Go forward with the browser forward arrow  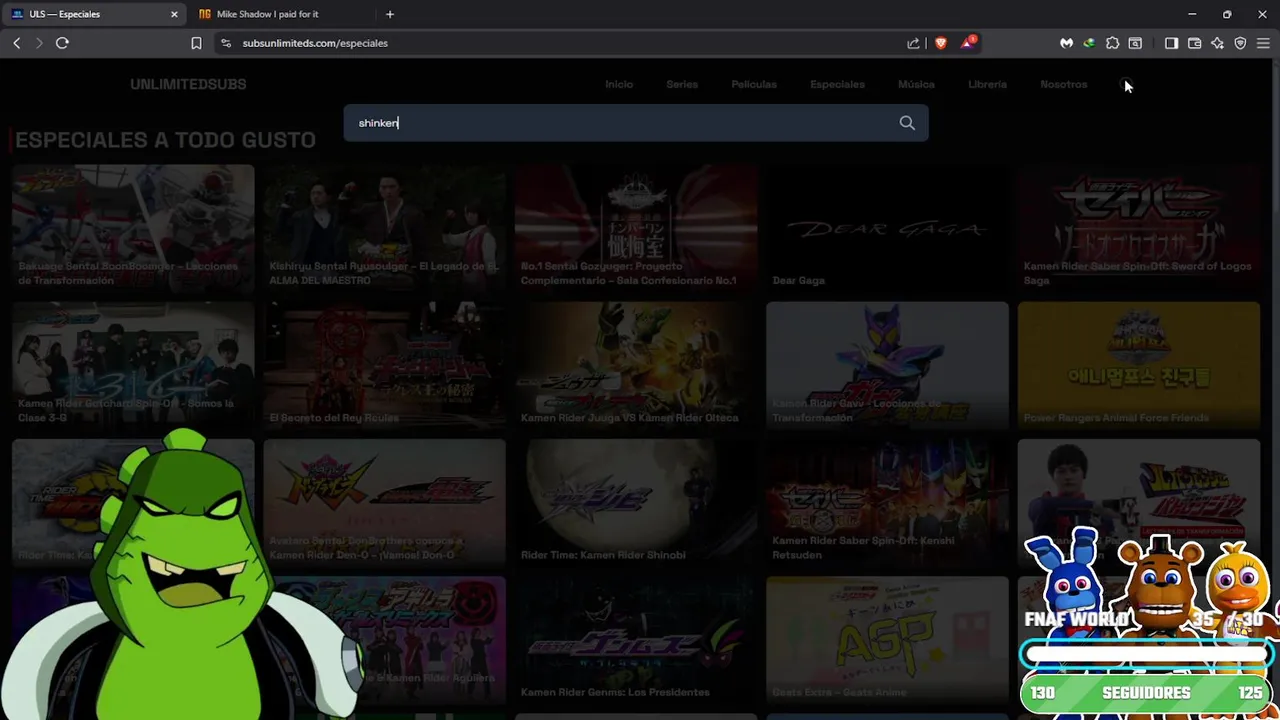(x=39, y=43)
